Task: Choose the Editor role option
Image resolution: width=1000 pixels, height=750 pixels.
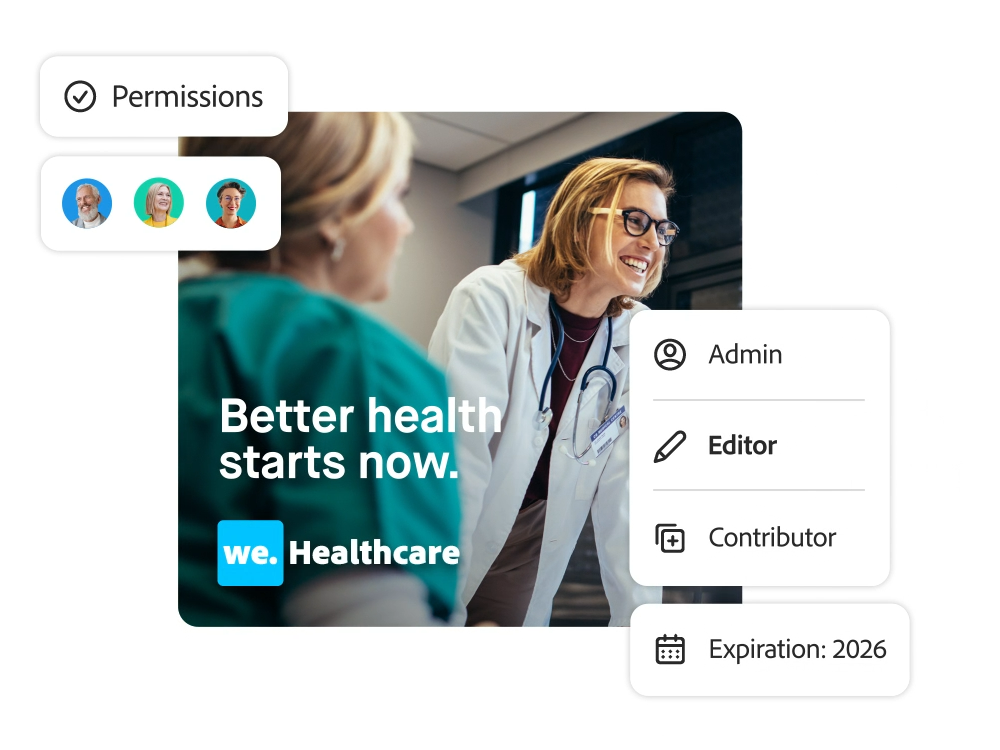Action: 759,445
